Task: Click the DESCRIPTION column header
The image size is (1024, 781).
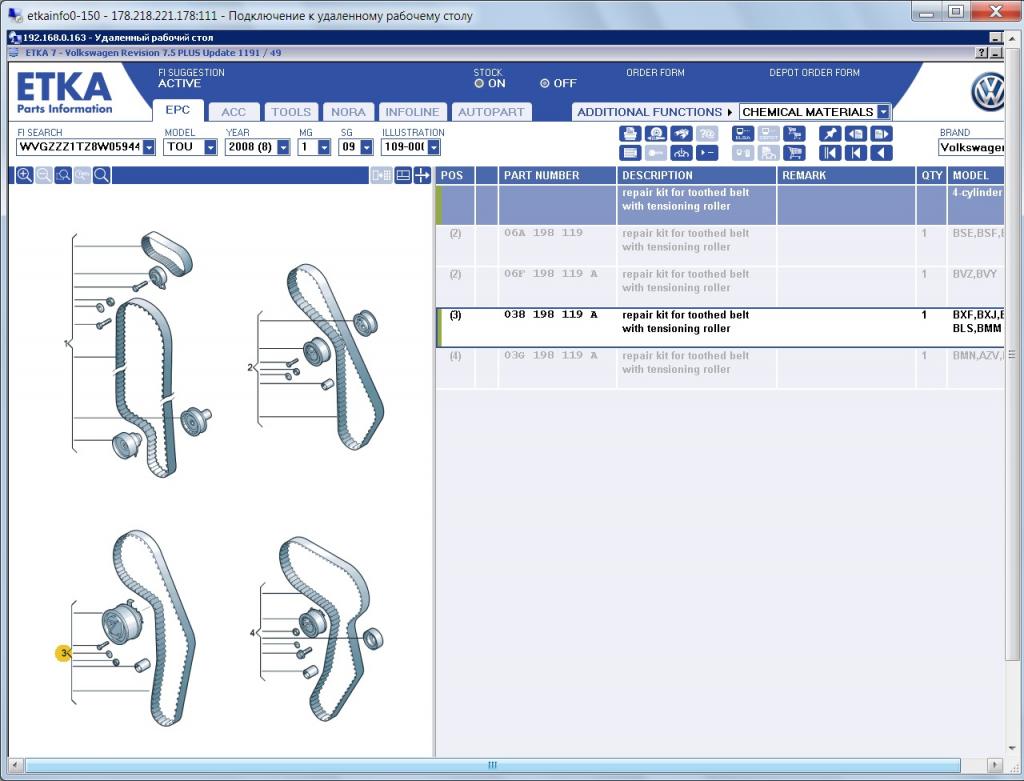Action: [x=696, y=175]
